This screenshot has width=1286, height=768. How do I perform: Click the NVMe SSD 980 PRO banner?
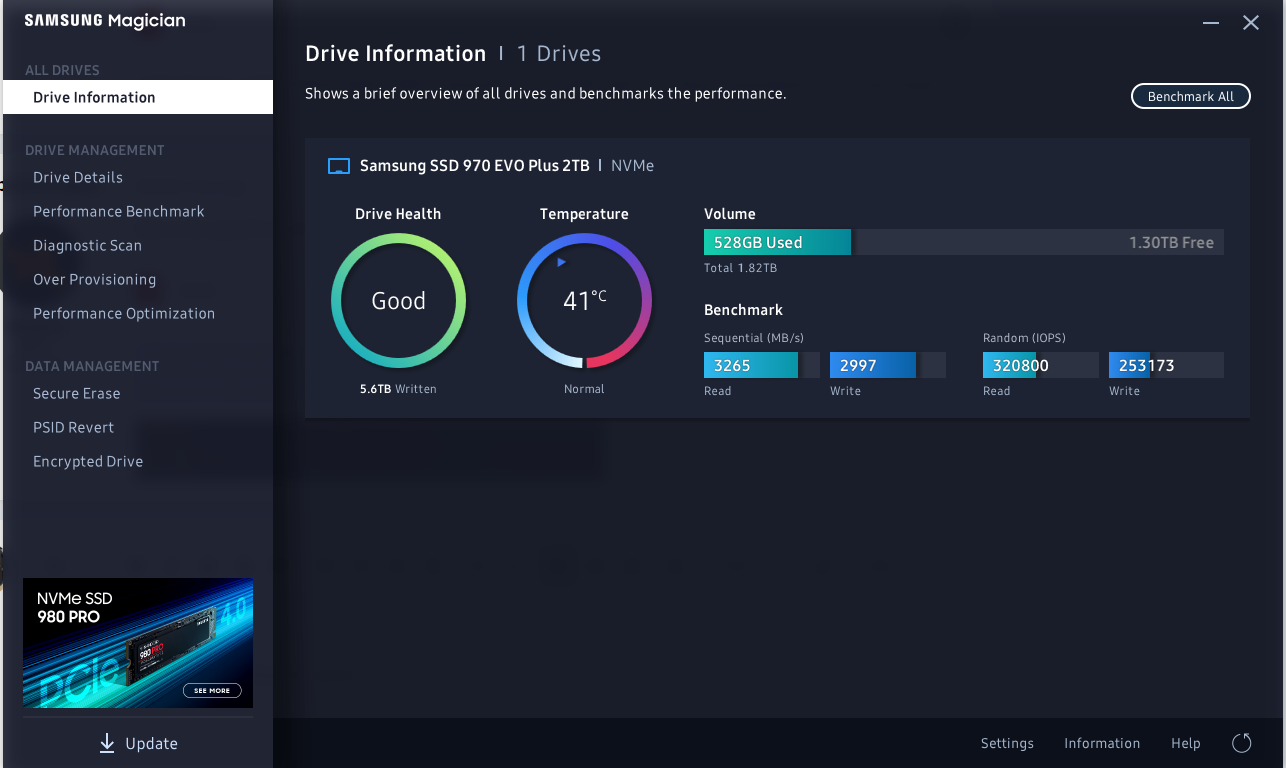(x=138, y=643)
